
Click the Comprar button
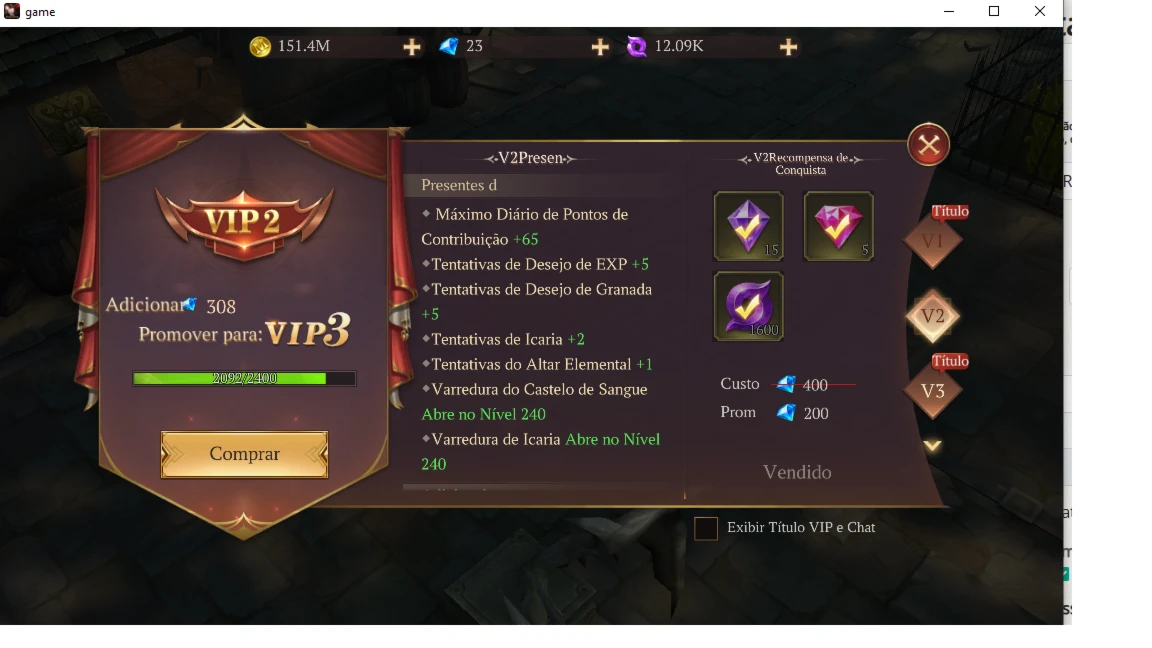tap(245, 454)
